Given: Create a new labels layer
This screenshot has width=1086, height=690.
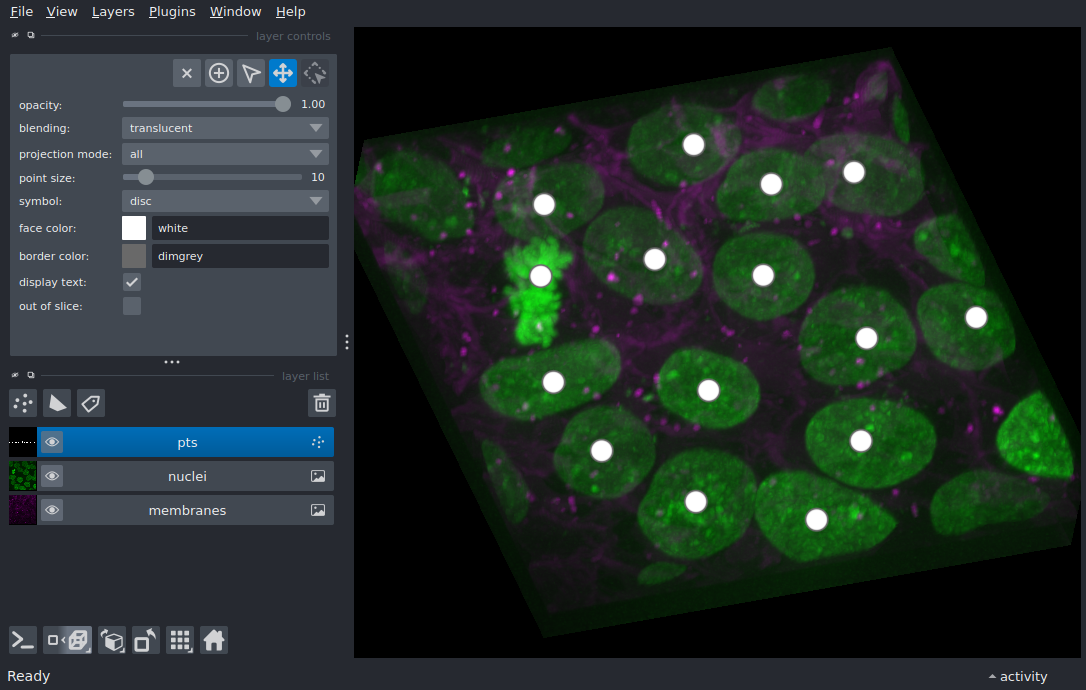Looking at the screenshot, I should coord(91,403).
